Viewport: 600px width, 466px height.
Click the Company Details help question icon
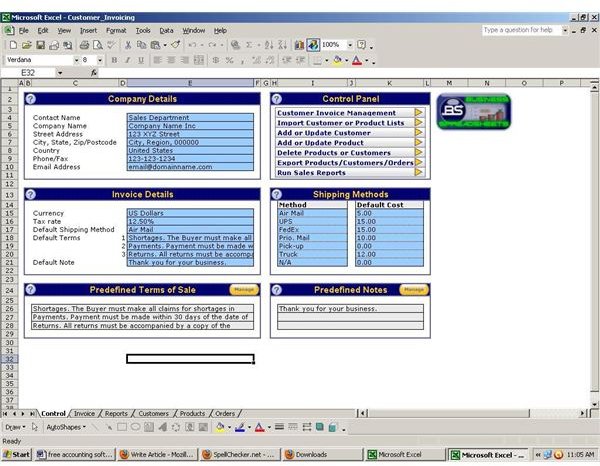[31, 99]
